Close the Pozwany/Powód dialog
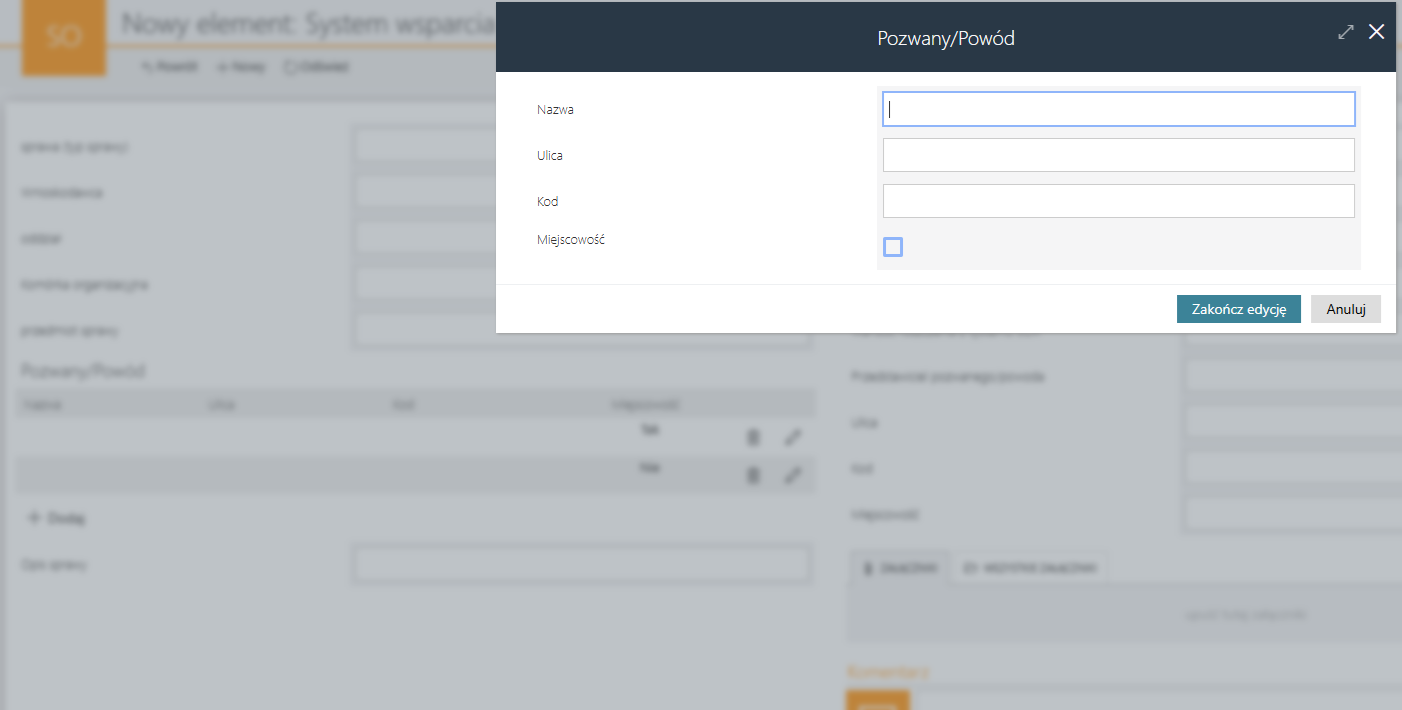The width and height of the screenshot is (1402, 710). (x=1377, y=32)
